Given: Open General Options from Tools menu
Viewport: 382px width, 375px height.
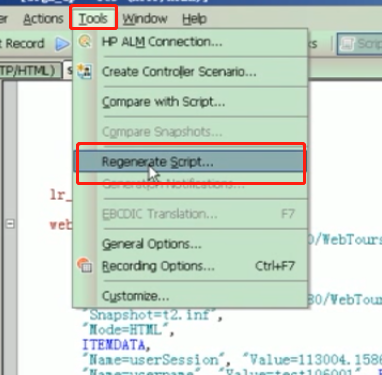Looking at the screenshot, I should click(190, 244).
